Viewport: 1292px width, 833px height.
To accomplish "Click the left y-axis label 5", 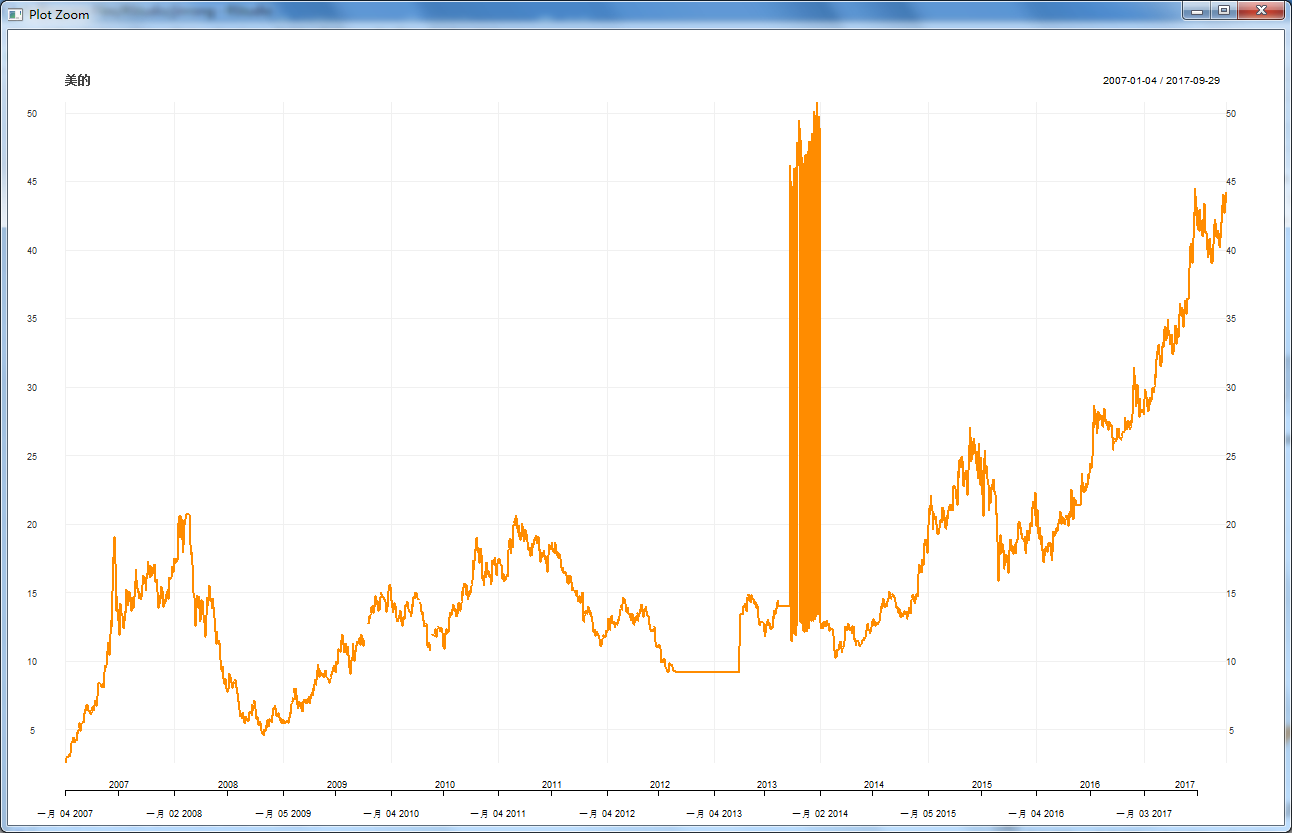I will click(x=34, y=731).
